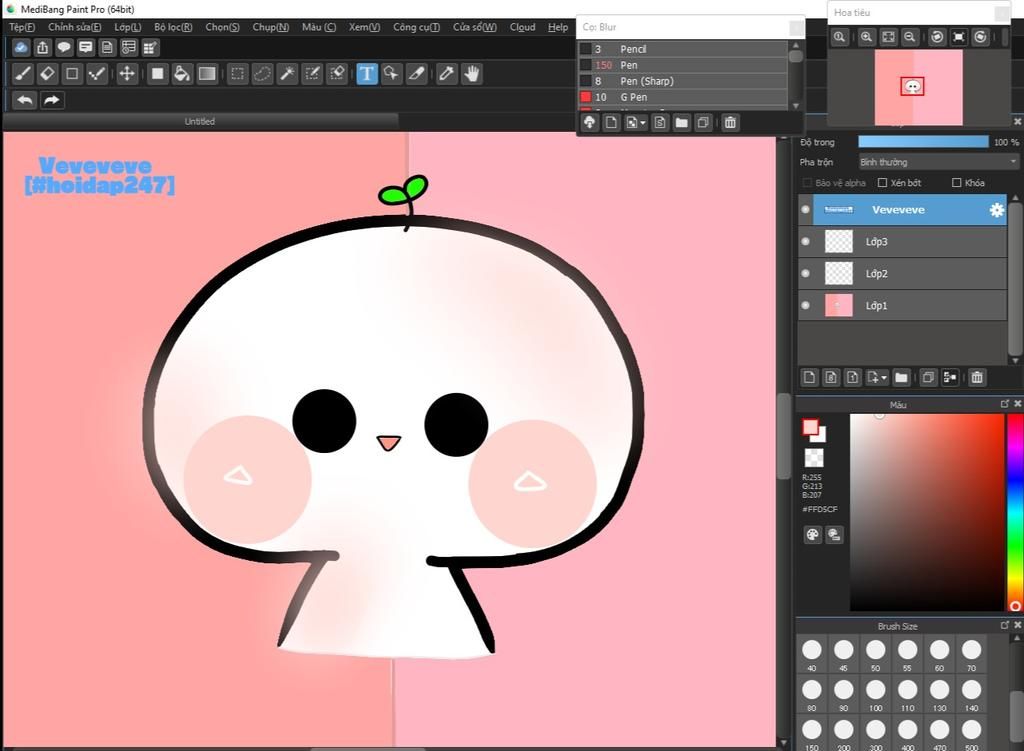Click the Redo arrow
Image resolution: width=1024 pixels, height=751 pixels.
pos(52,100)
